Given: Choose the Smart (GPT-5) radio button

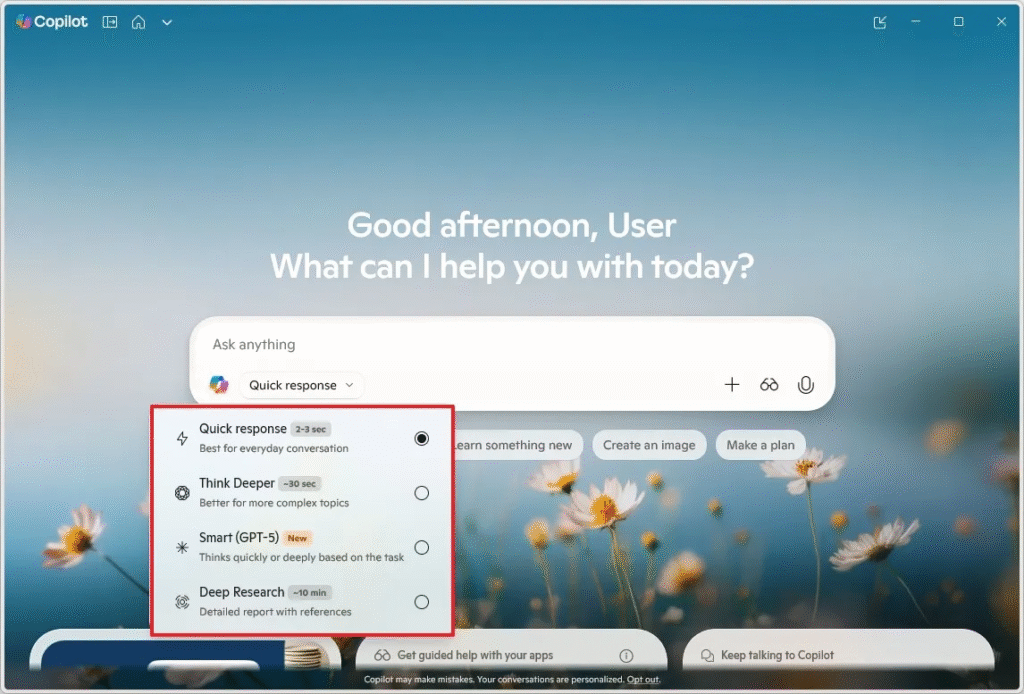Looking at the screenshot, I should (421, 547).
